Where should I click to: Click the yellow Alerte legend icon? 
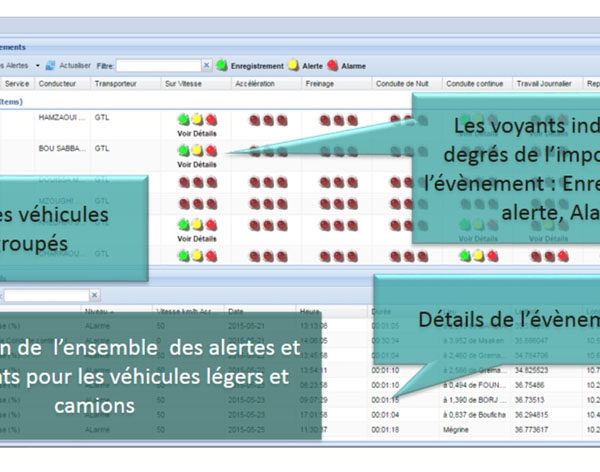point(294,65)
